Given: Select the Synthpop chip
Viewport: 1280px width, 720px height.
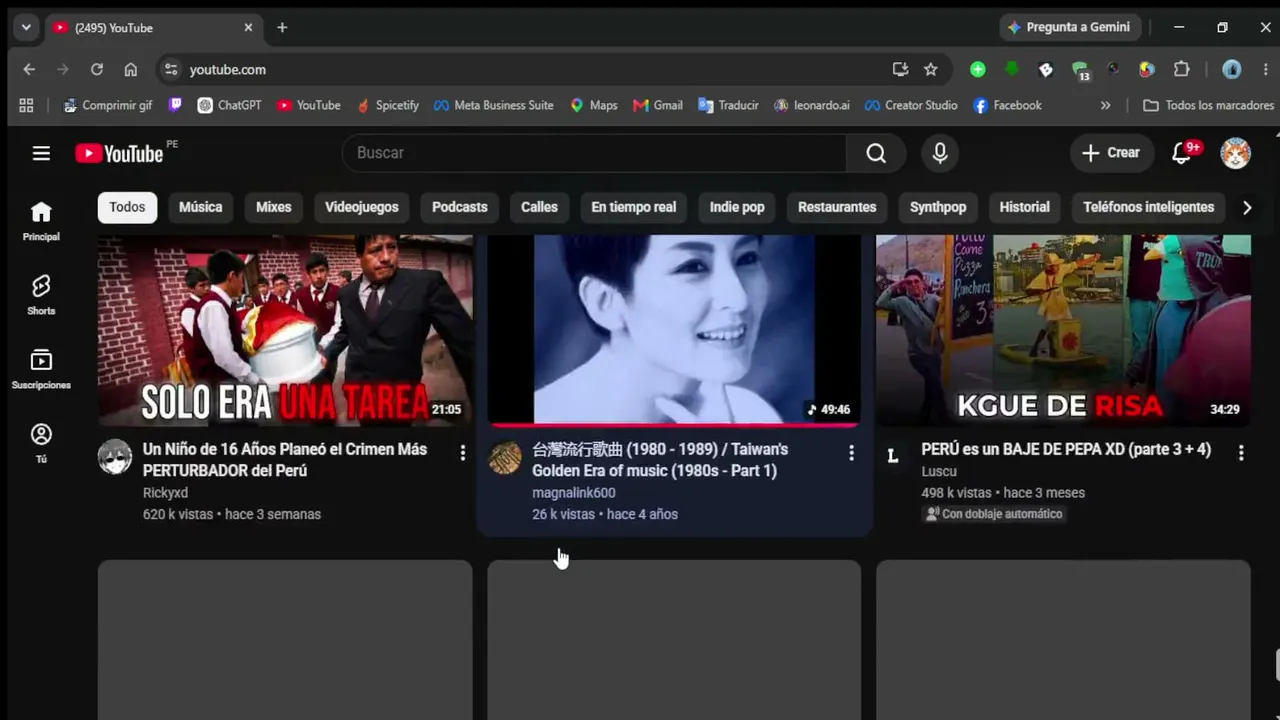Looking at the screenshot, I should 938,207.
